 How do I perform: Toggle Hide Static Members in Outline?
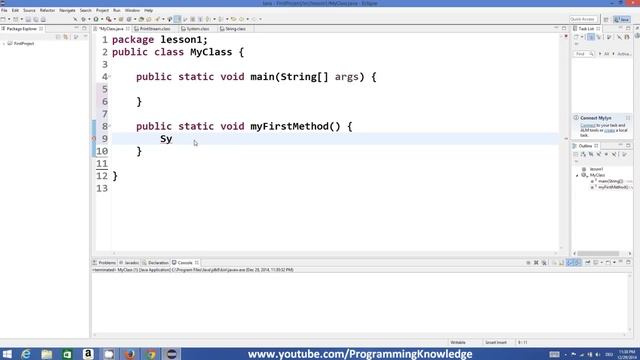(599, 154)
